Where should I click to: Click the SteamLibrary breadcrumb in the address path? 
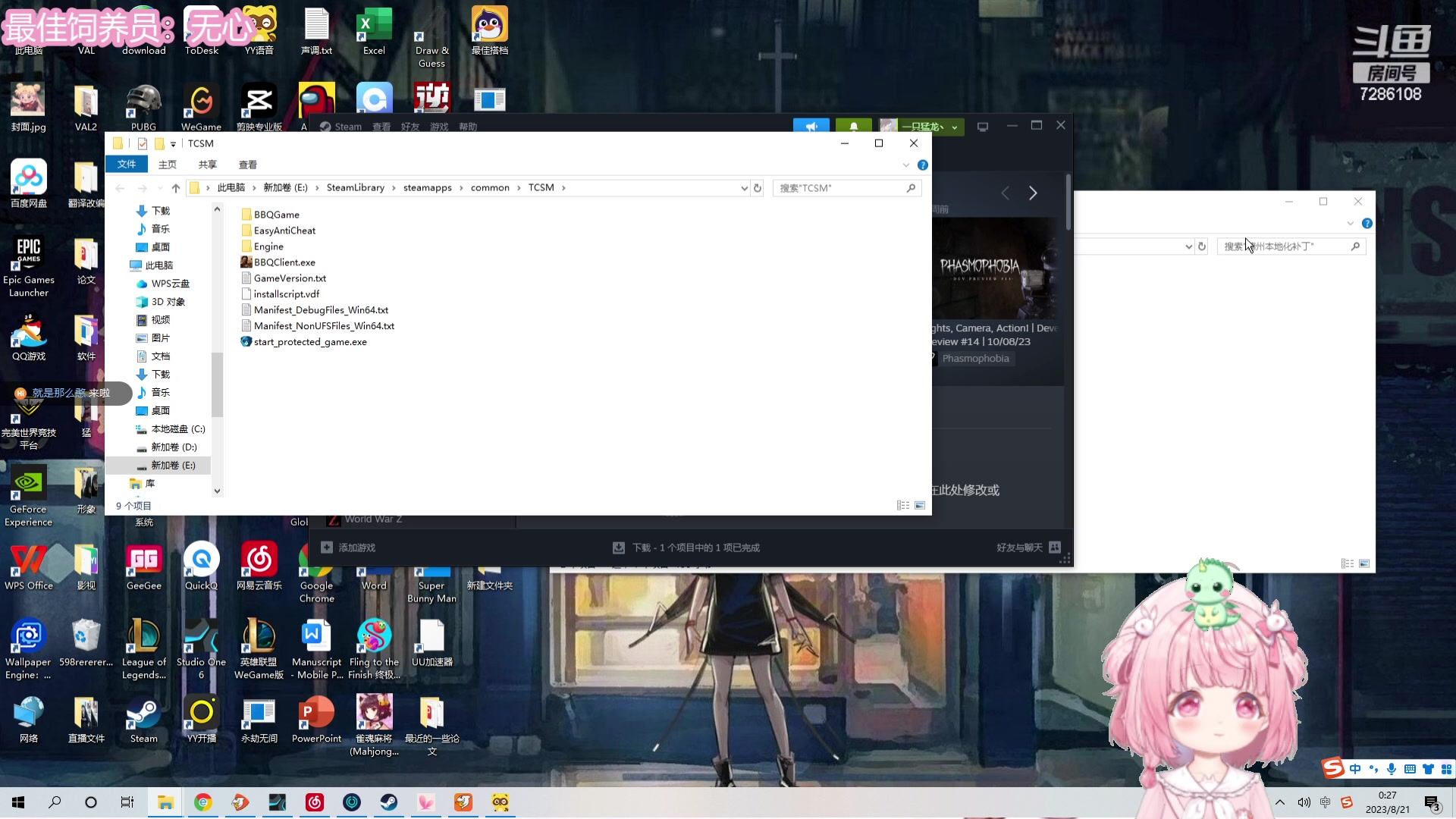pos(355,188)
